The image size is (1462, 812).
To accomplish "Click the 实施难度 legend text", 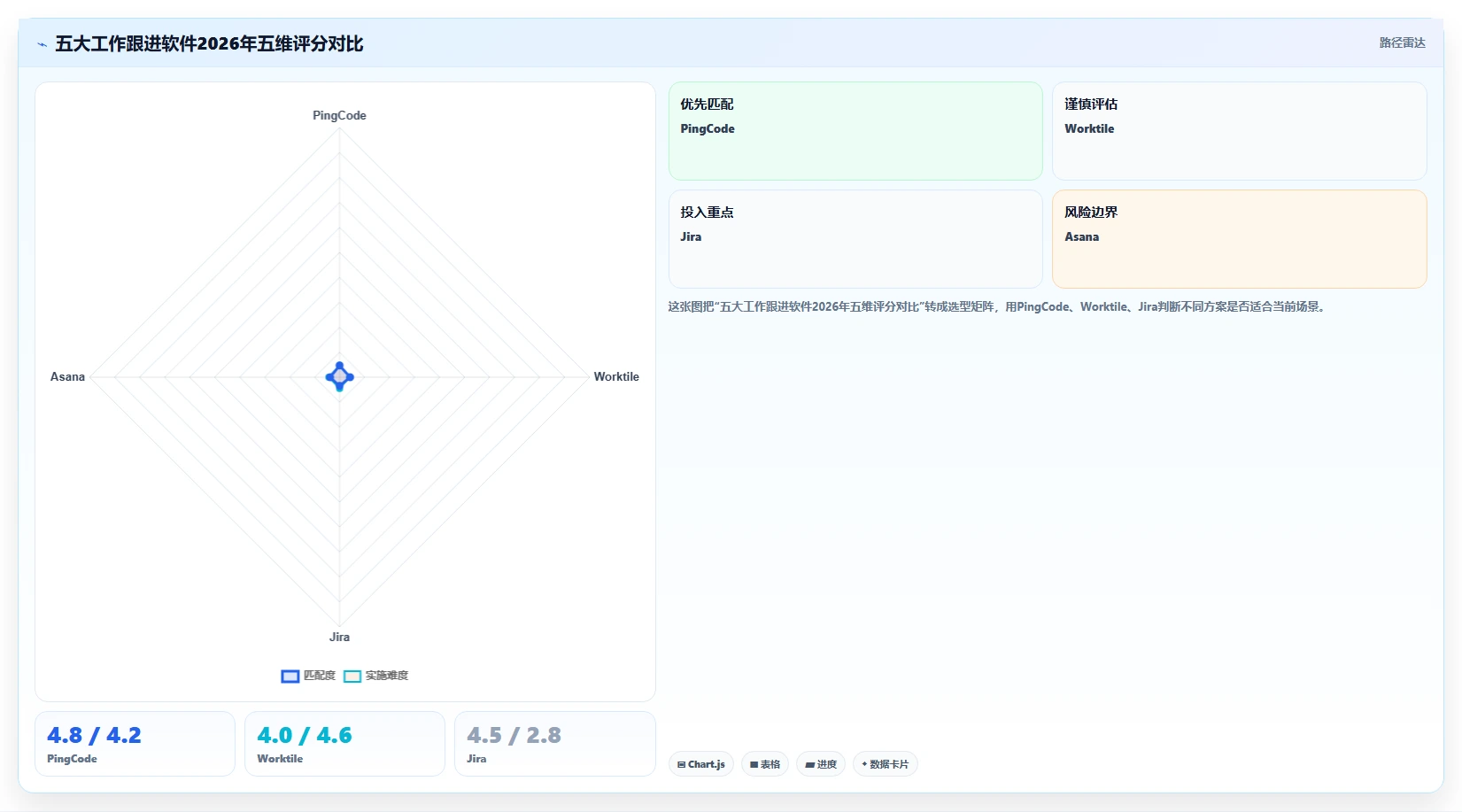I will (x=387, y=676).
